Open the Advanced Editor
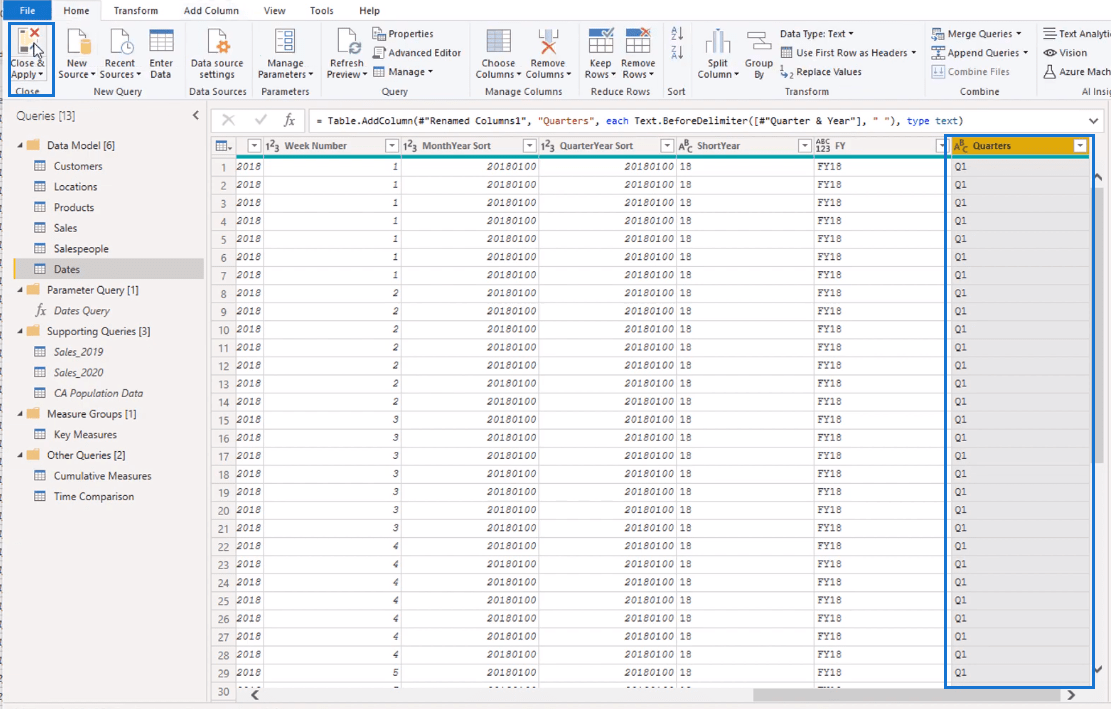The height and width of the screenshot is (709, 1111). [x=417, y=52]
